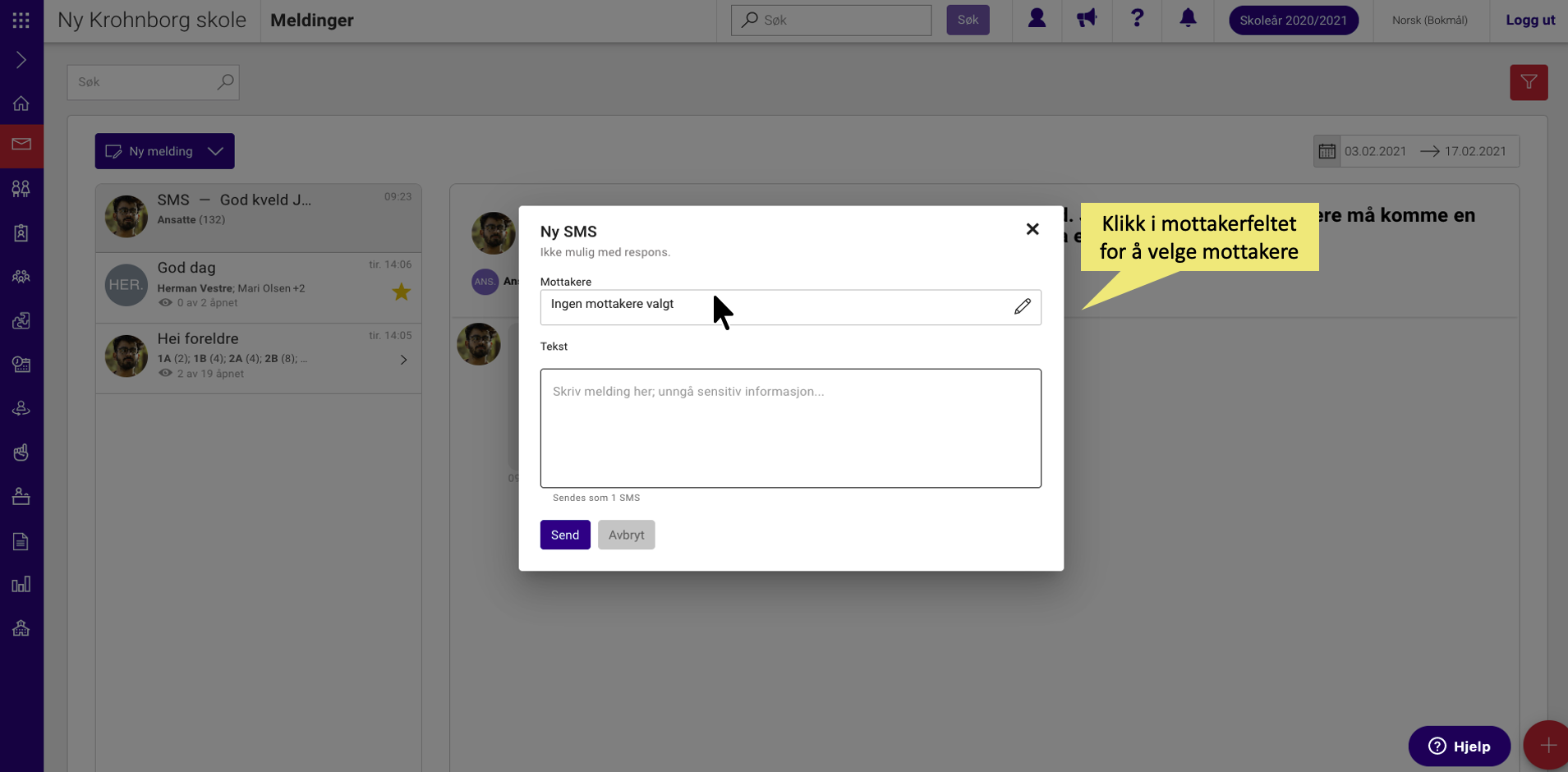The height and width of the screenshot is (772, 1568).
Task: Go to home icon in sidebar
Action: coord(21,103)
